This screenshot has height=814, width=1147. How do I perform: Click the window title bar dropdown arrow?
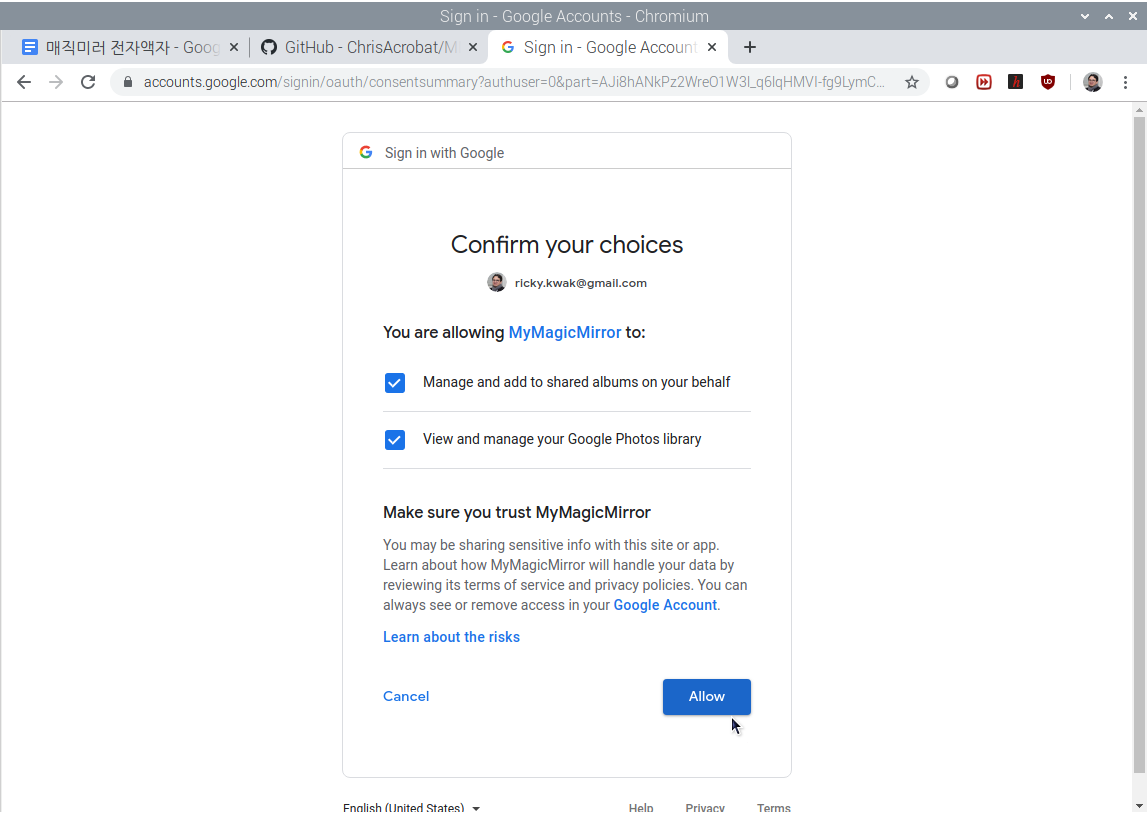[1085, 16]
